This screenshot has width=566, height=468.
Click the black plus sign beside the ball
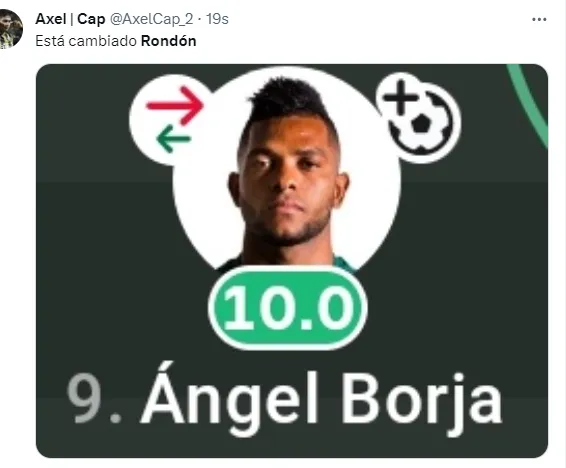click(x=400, y=97)
